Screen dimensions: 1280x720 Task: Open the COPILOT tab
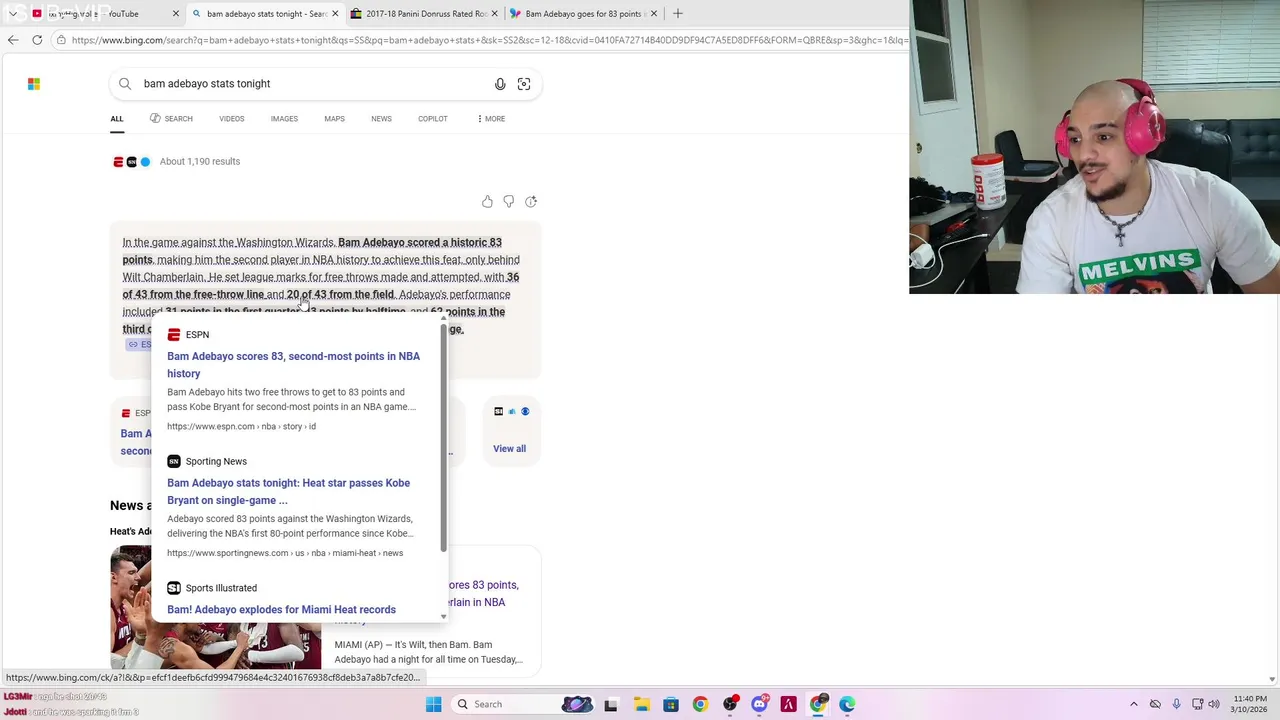click(433, 119)
